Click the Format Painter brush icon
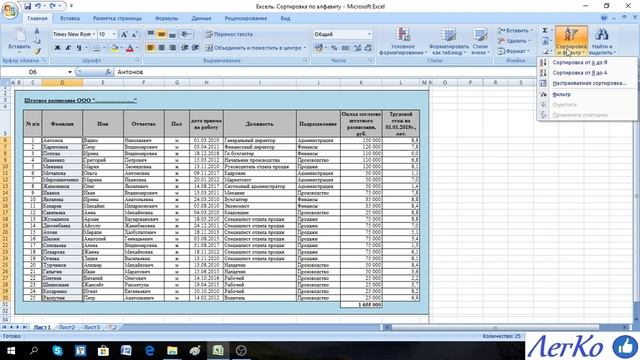The height and width of the screenshot is (360, 640). 37,51
